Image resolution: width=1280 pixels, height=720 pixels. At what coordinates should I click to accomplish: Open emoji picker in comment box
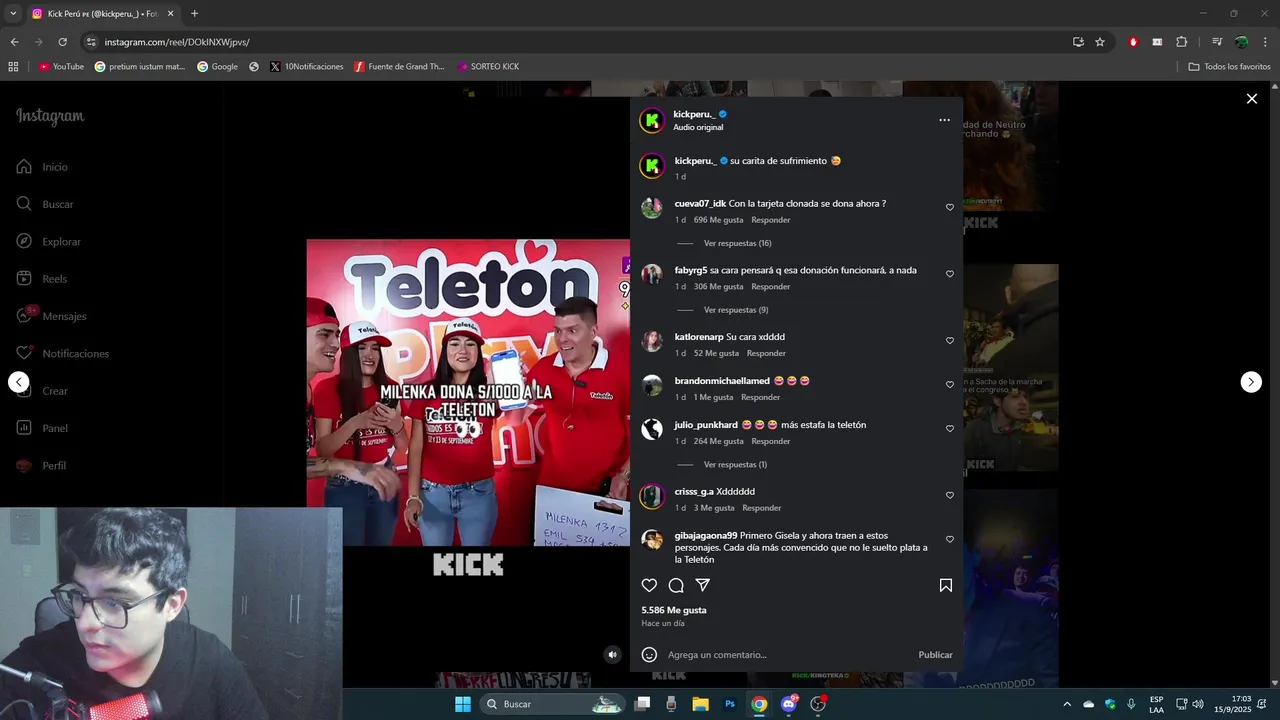point(649,655)
